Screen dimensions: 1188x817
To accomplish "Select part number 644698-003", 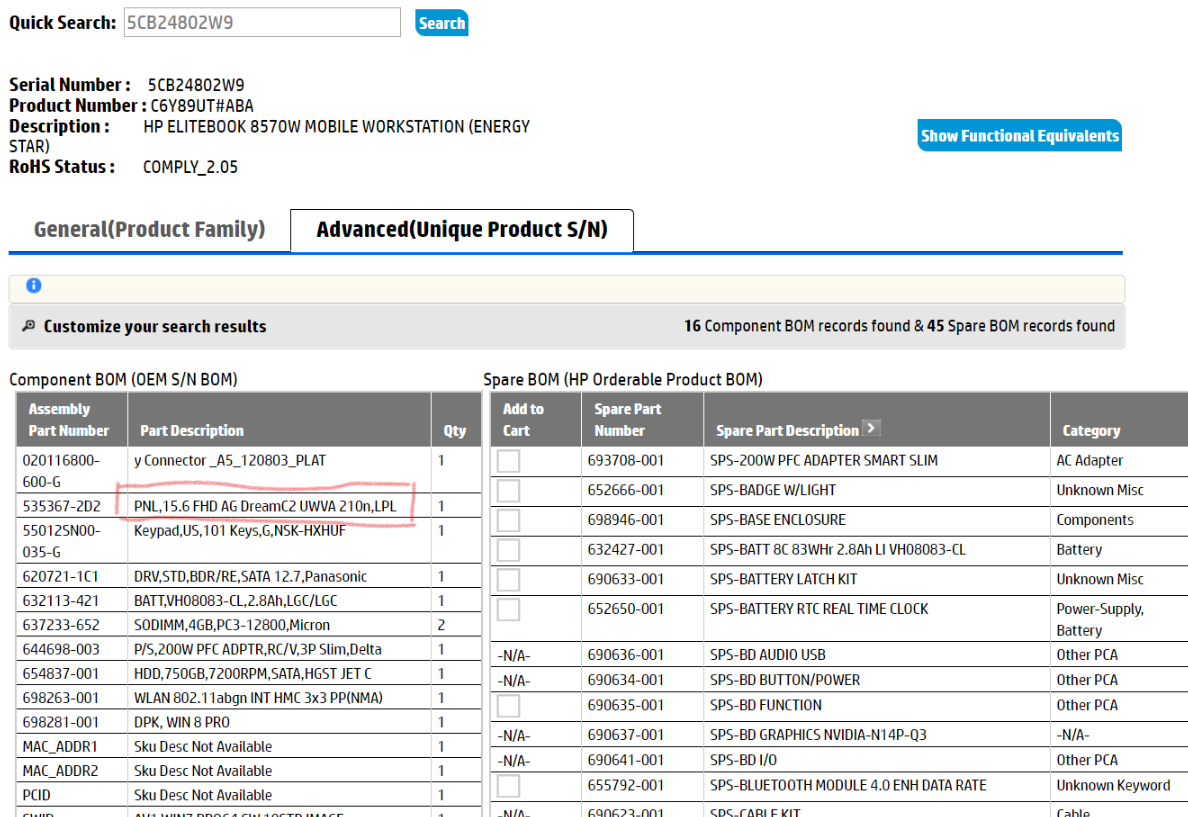I will [61, 650].
